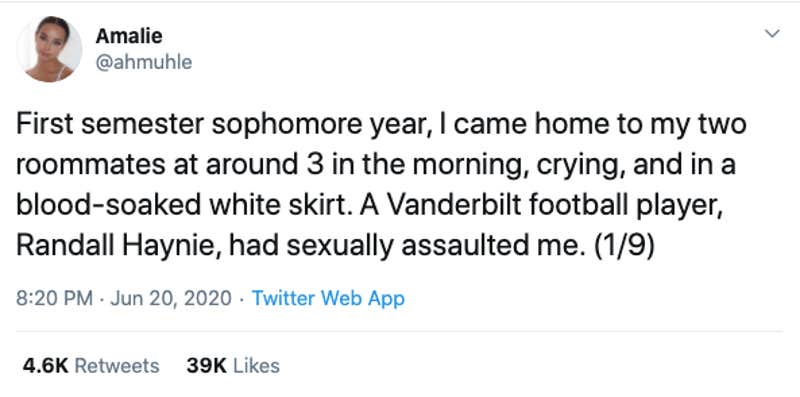The image size is (800, 397).
Task: Open Amalie's profile picture
Action: 49,49
